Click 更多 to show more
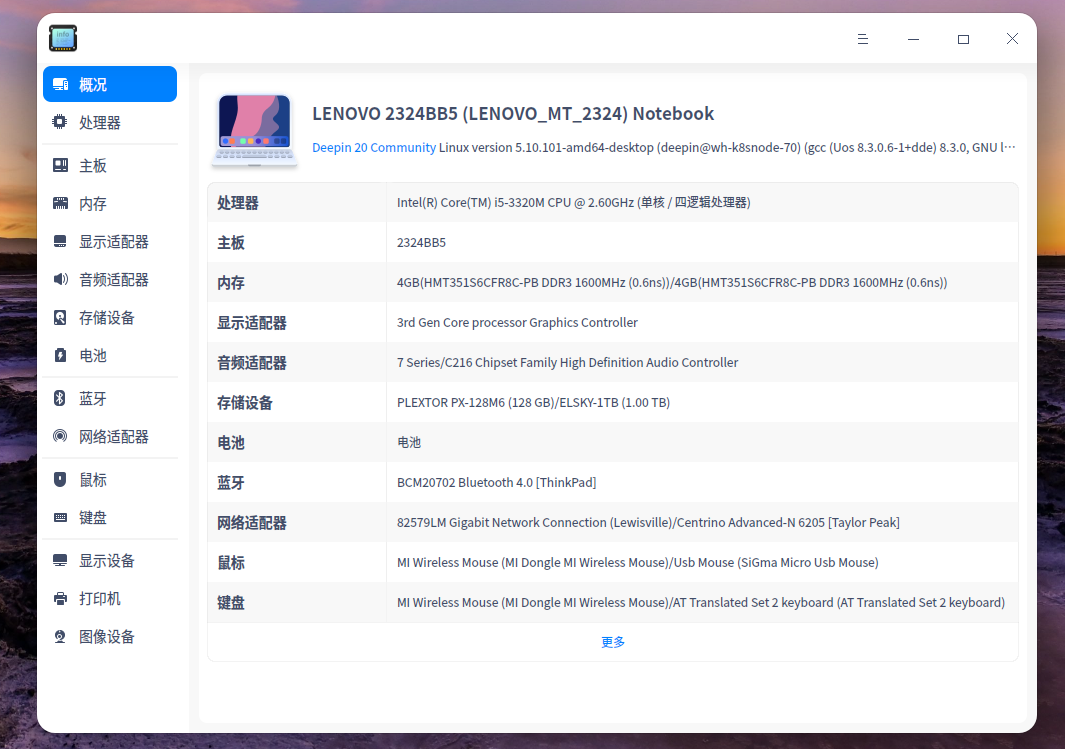 point(613,642)
